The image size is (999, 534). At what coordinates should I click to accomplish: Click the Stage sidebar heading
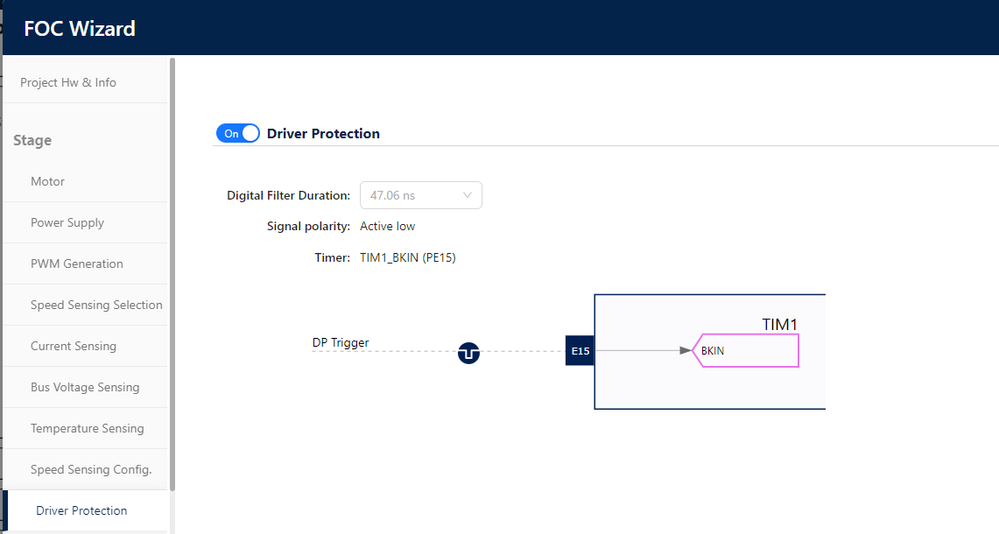[x=32, y=140]
